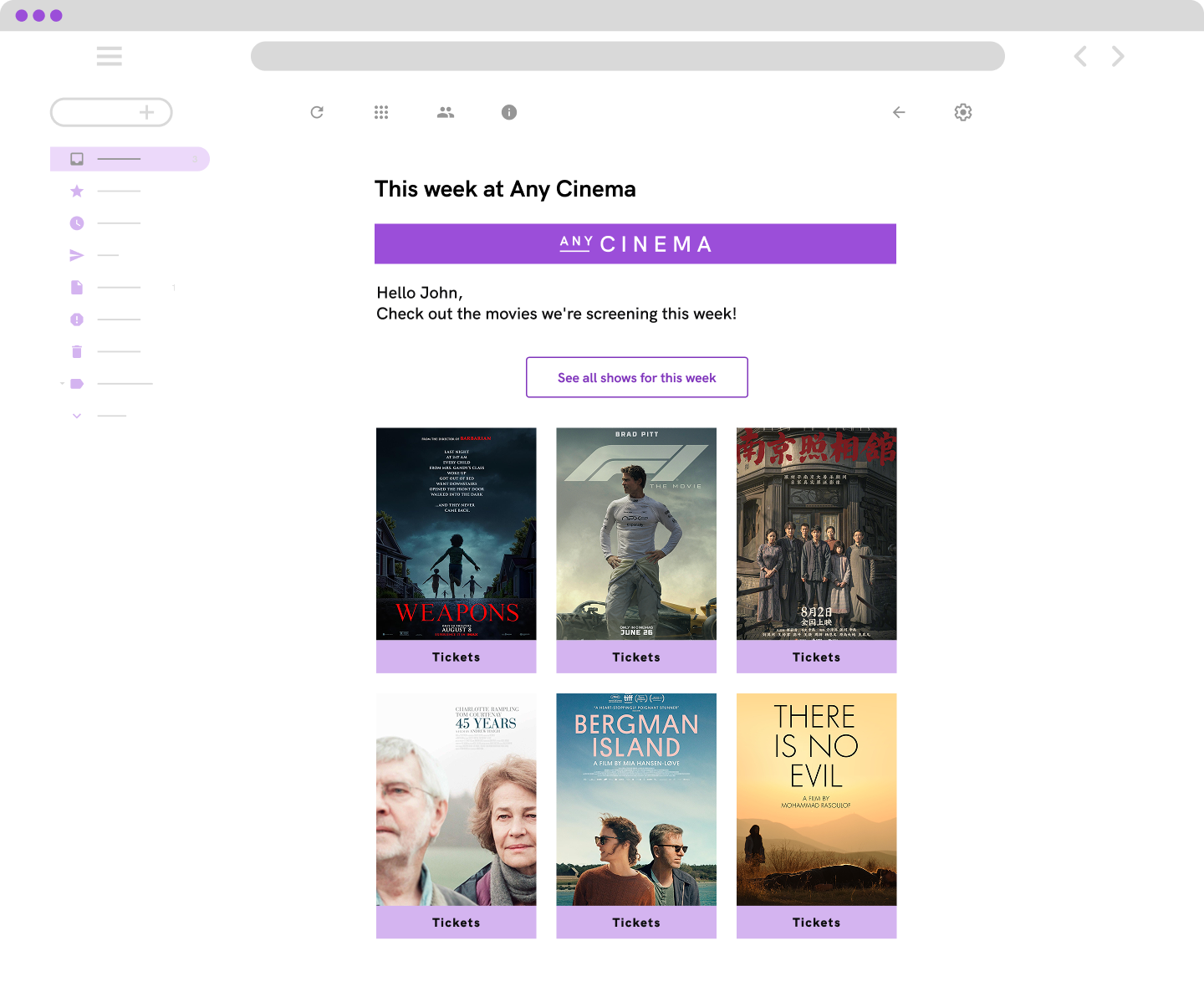The height and width of the screenshot is (992, 1204).
Task: Click the compose plus button
Action: pyautogui.click(x=111, y=112)
